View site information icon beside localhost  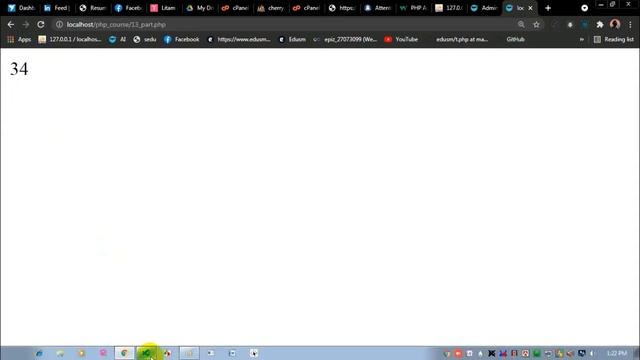59,24
